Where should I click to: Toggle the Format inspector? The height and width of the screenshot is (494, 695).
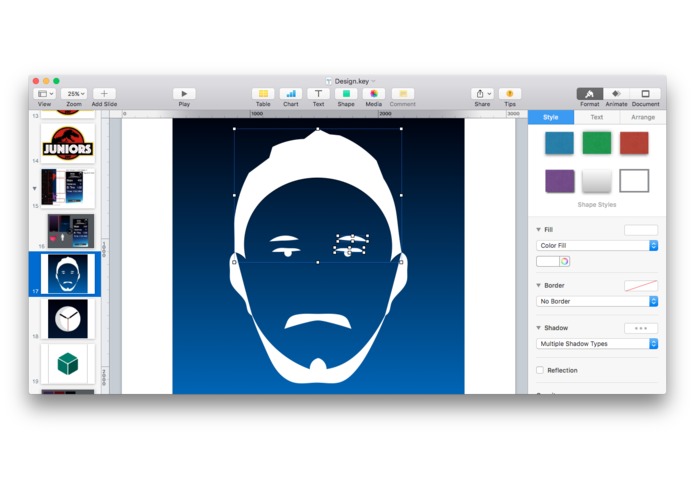click(590, 93)
